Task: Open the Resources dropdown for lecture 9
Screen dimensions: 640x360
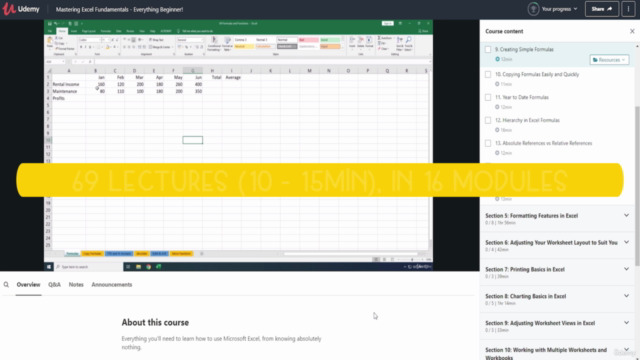Action: 609,60
